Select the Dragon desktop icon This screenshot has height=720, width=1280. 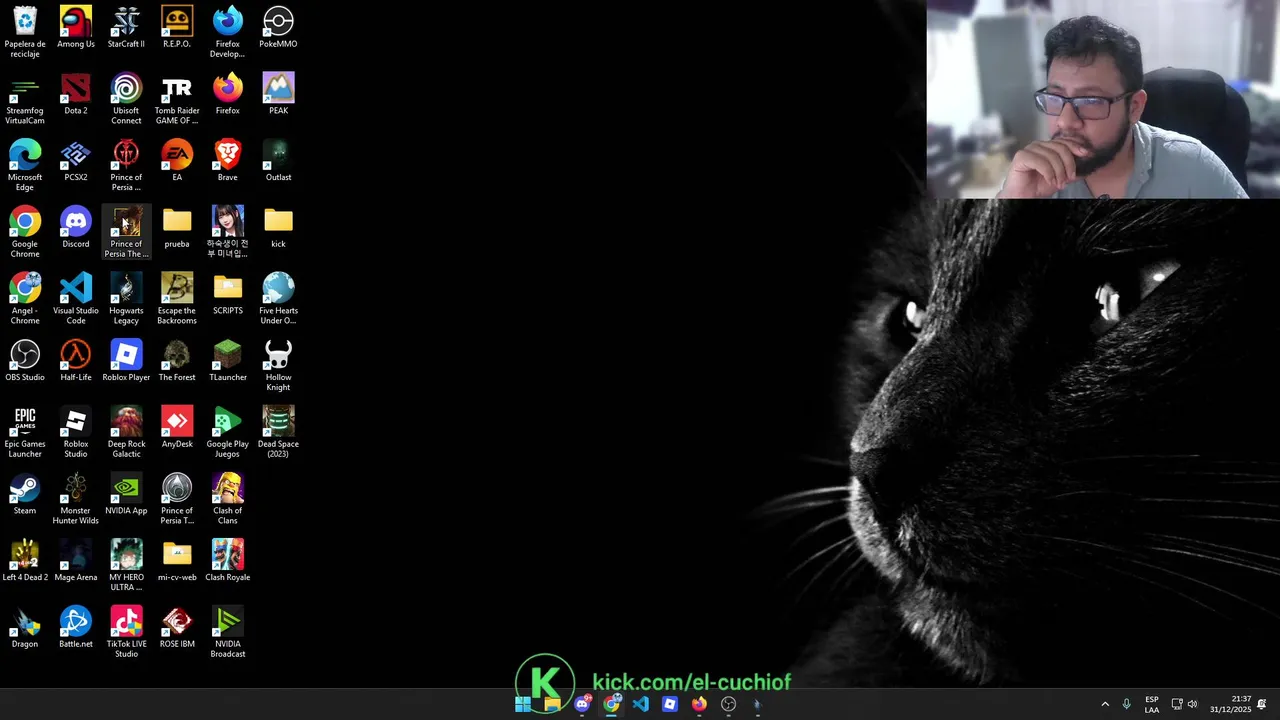click(25, 628)
